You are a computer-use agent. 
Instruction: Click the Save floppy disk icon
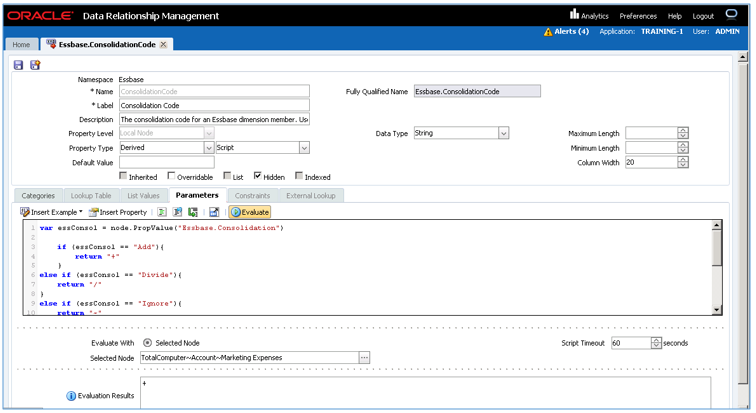[18, 65]
